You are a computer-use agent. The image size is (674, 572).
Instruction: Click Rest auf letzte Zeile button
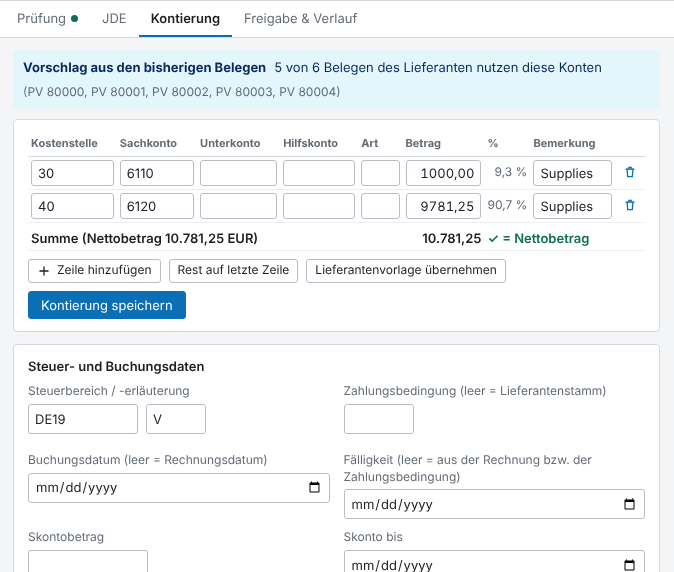click(233, 271)
